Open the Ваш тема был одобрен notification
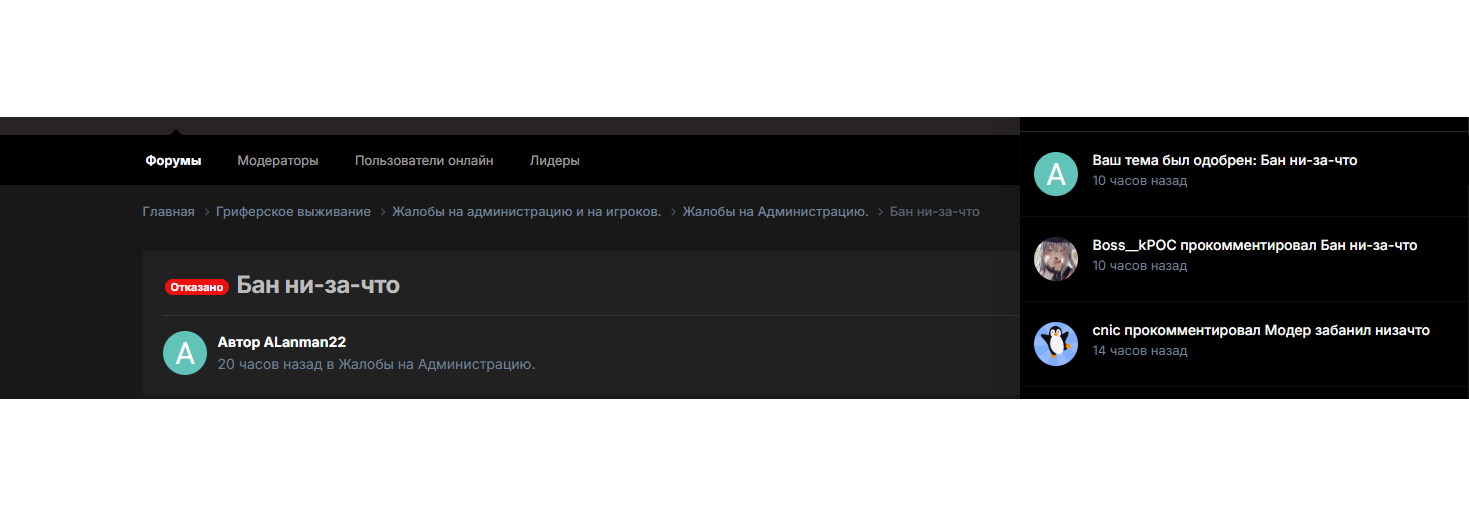This screenshot has height=516, width=1469. click(1224, 160)
